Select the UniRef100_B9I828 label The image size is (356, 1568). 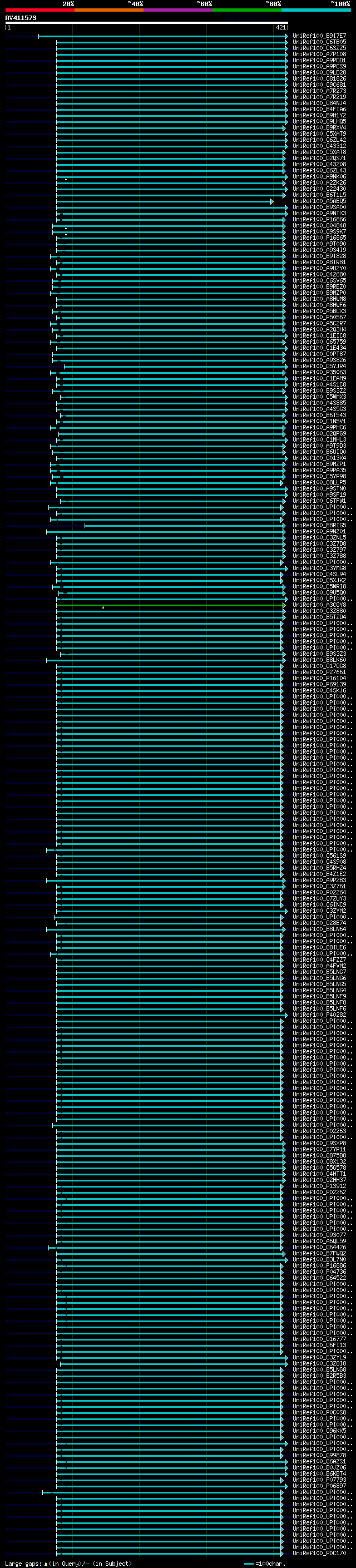coord(319,256)
